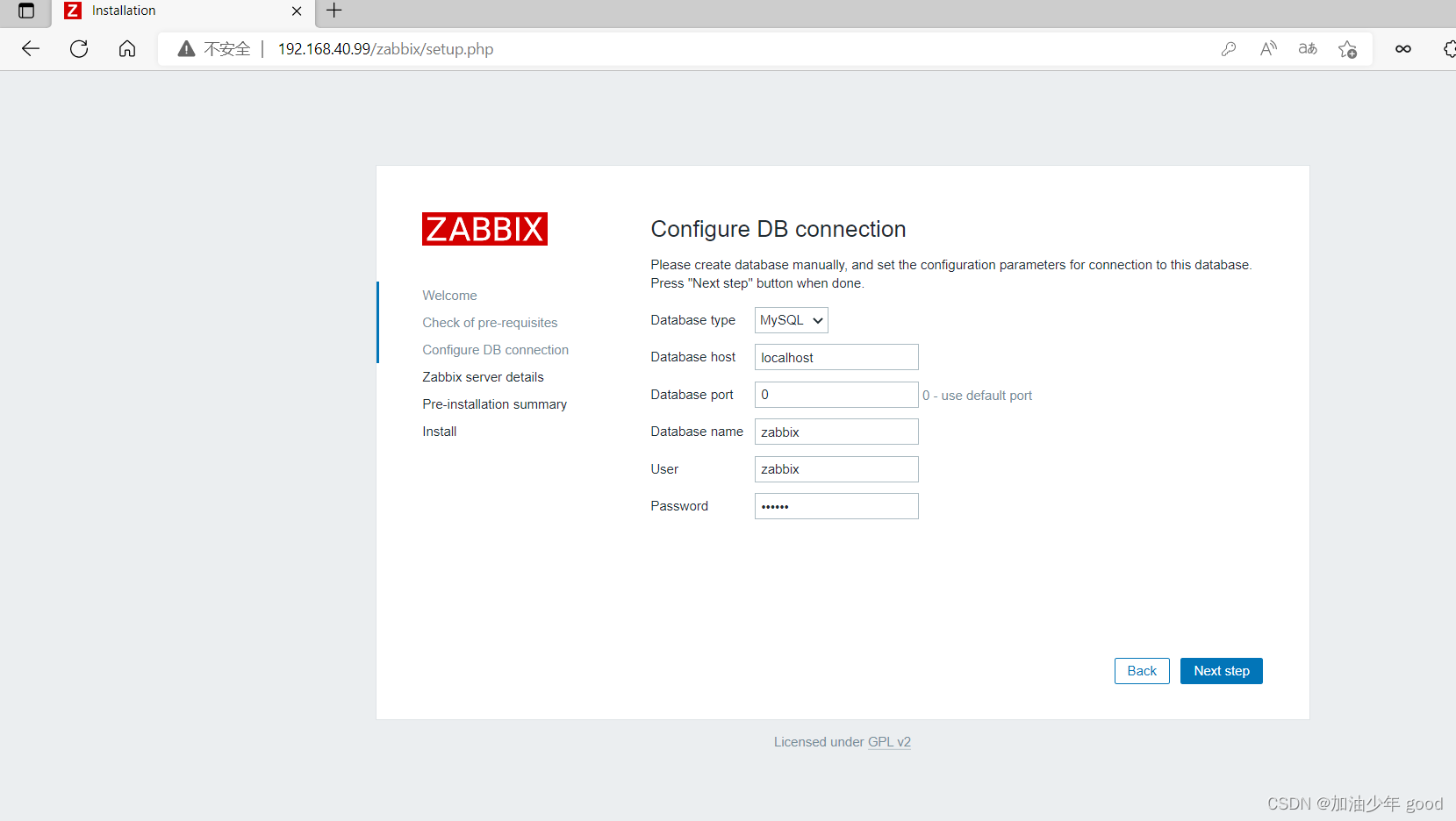Click the Database type label
The image size is (1456, 821).
pyautogui.click(x=693, y=320)
